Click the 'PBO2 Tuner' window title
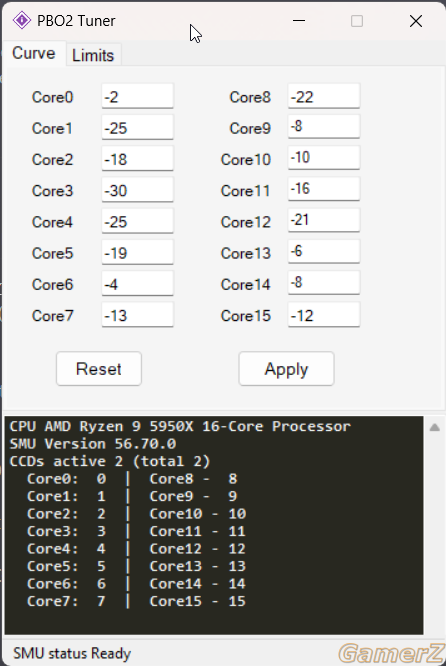Image resolution: width=446 pixels, height=666 pixels. (x=76, y=20)
